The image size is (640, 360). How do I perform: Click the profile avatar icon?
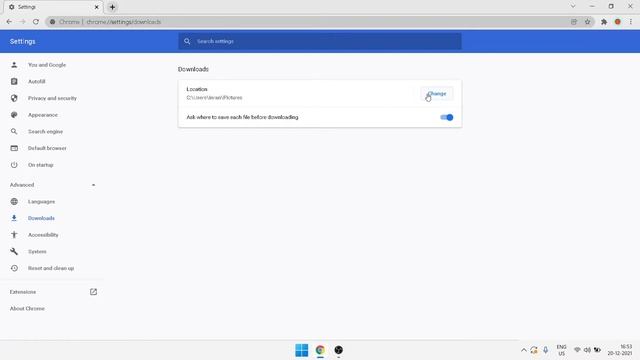click(x=618, y=22)
